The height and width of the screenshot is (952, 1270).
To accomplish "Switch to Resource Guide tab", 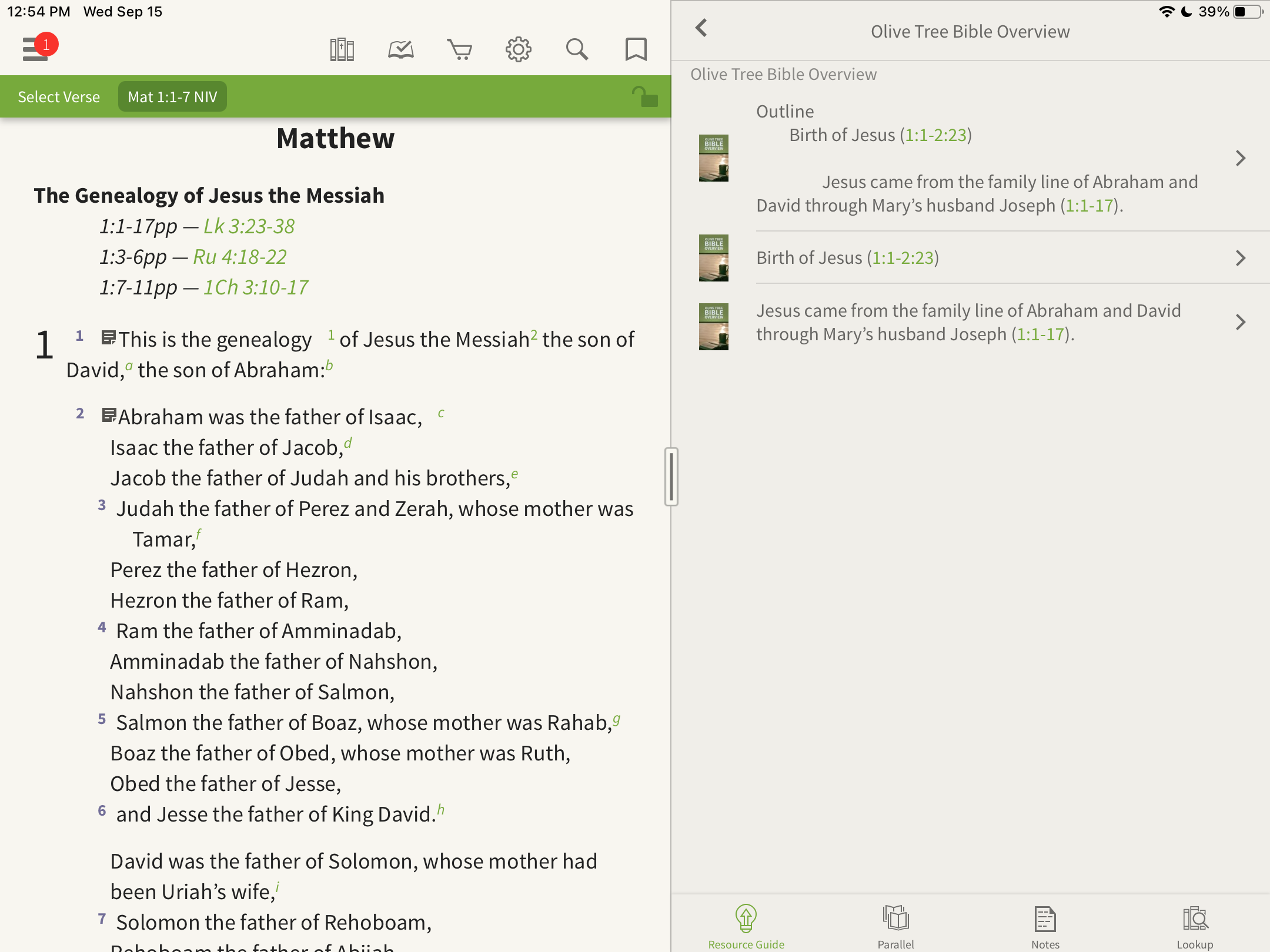I will click(x=746, y=926).
